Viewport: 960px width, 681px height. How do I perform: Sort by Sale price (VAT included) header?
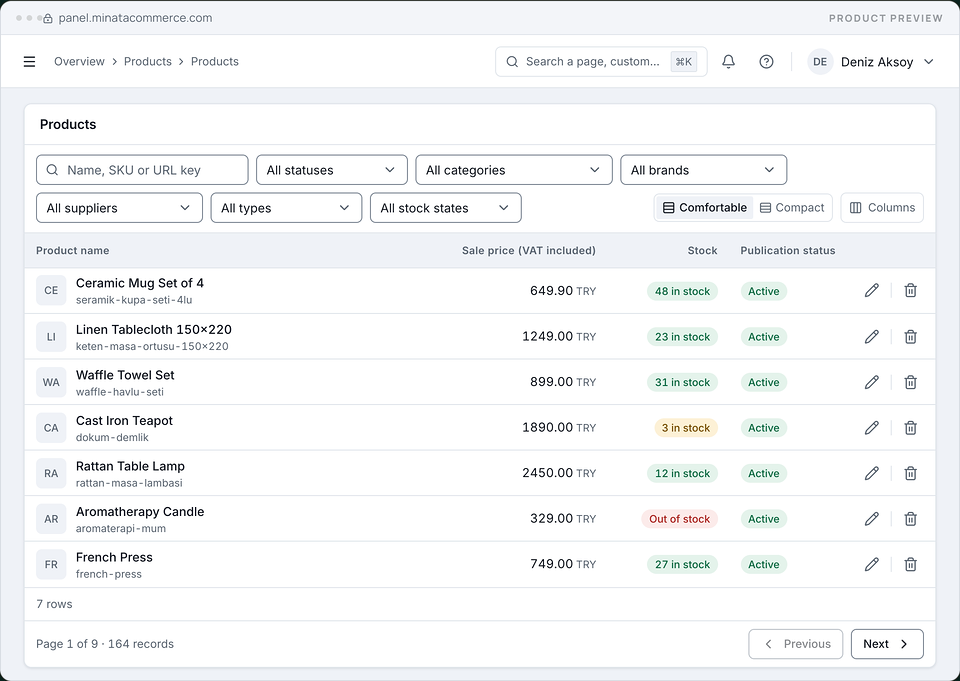point(528,250)
